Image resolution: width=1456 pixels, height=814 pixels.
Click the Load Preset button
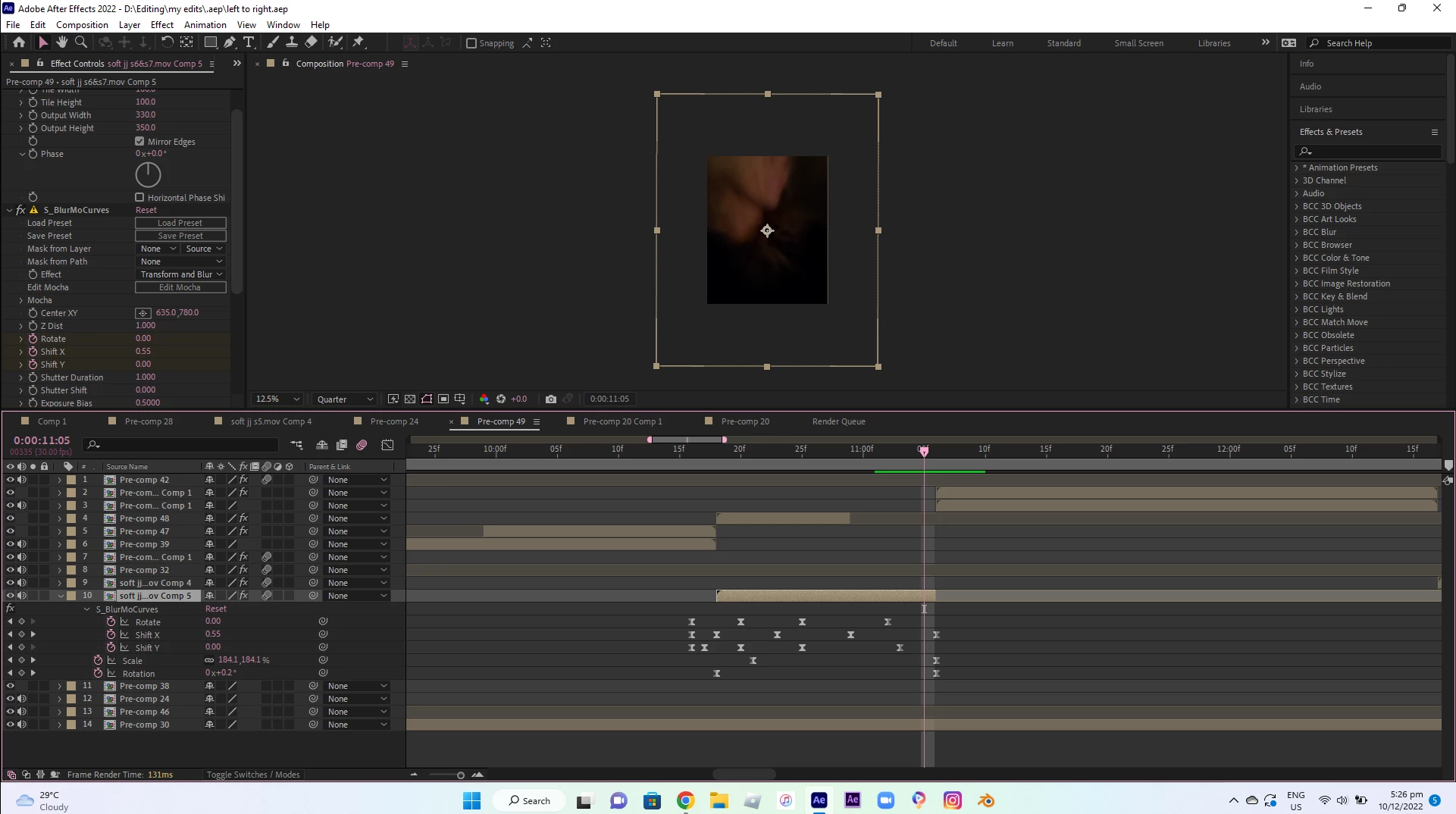[x=180, y=223]
